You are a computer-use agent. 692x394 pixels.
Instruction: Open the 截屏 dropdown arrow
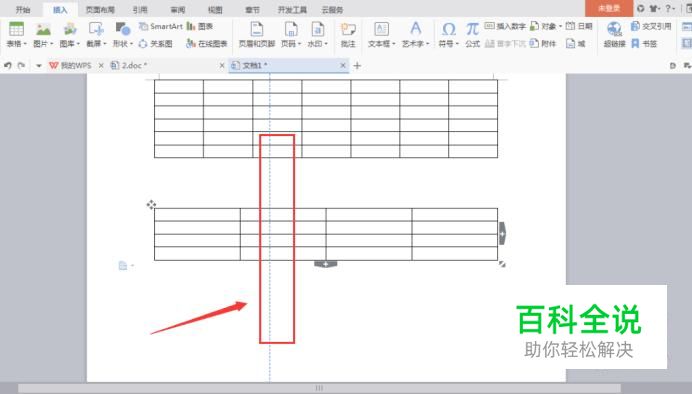click(x=105, y=44)
